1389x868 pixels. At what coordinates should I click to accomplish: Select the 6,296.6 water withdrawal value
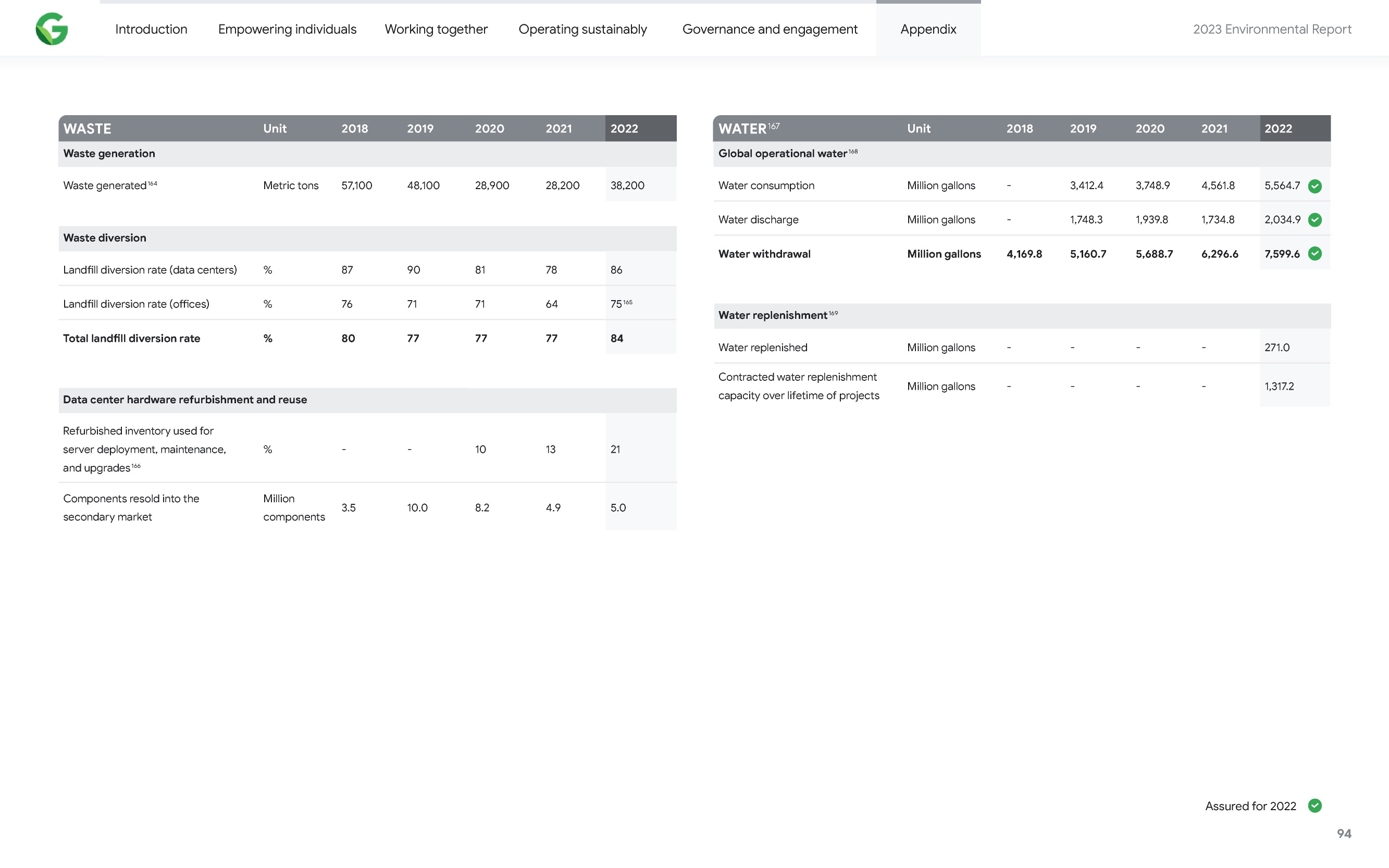click(1220, 254)
